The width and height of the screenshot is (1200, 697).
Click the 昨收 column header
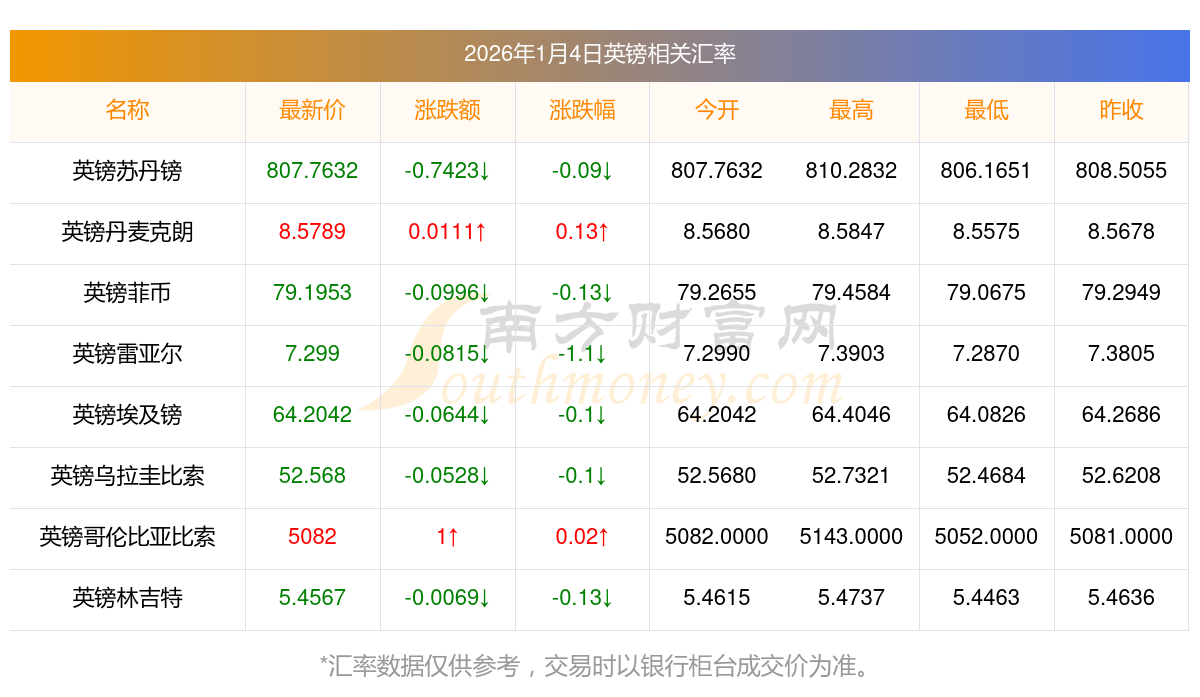tap(1121, 111)
